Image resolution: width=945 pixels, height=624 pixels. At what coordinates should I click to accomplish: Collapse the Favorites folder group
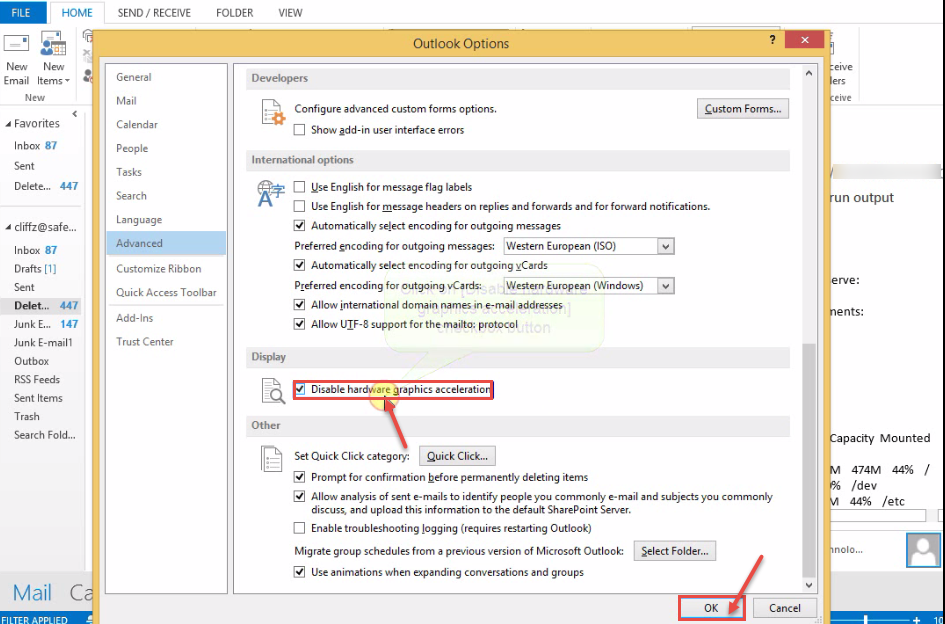pyautogui.click(x=8, y=124)
